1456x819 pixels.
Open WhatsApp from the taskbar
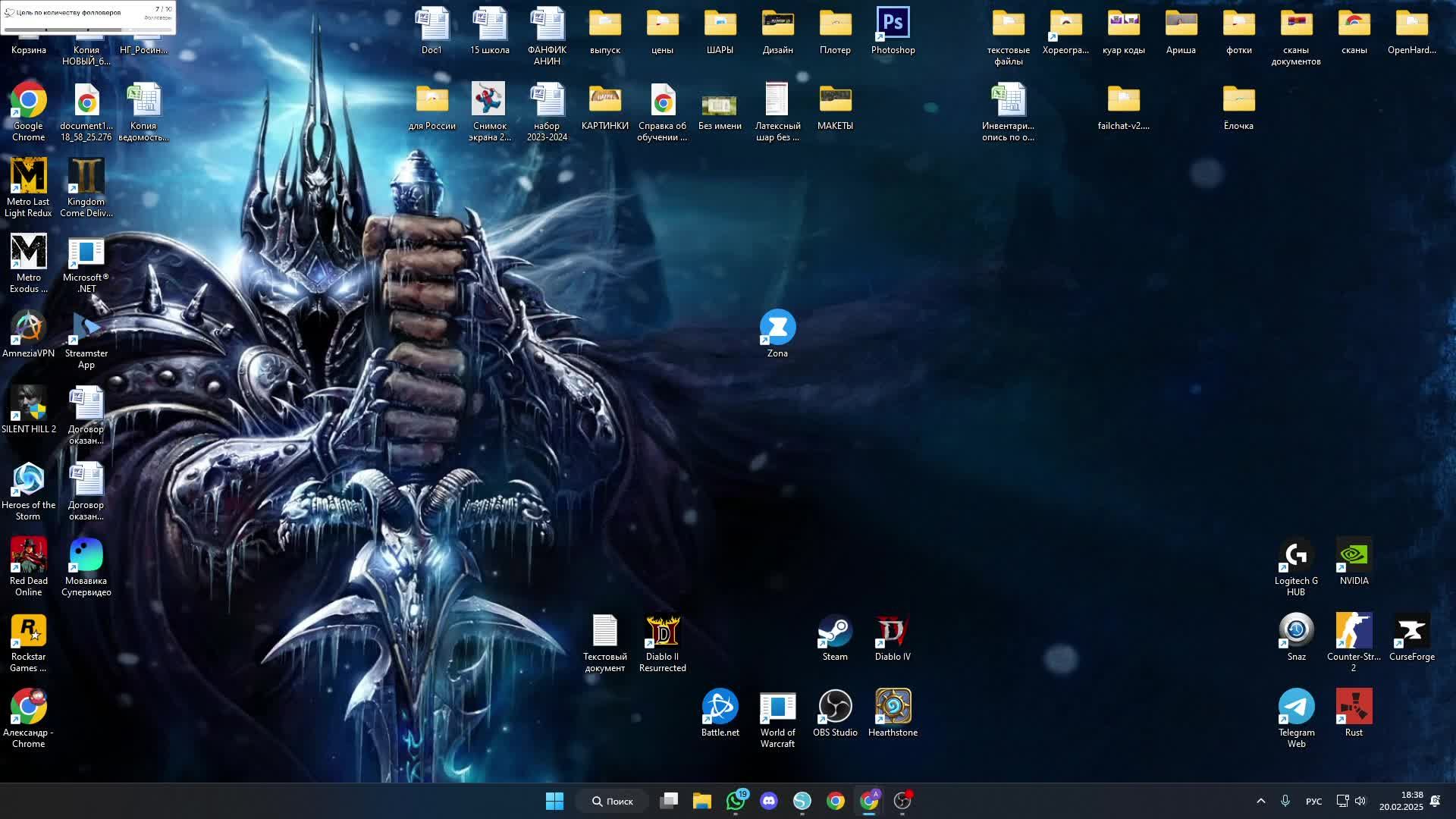tap(734, 801)
